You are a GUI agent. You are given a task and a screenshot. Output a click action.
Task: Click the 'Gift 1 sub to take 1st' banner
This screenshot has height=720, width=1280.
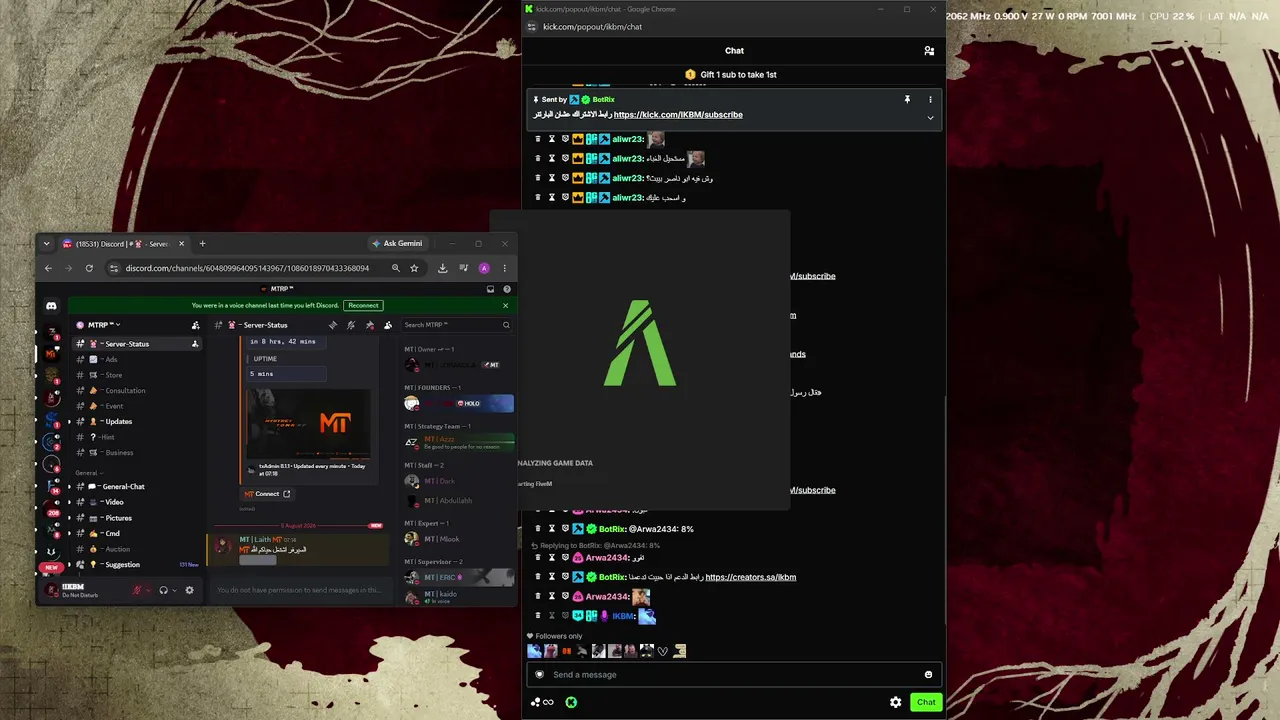coord(731,75)
